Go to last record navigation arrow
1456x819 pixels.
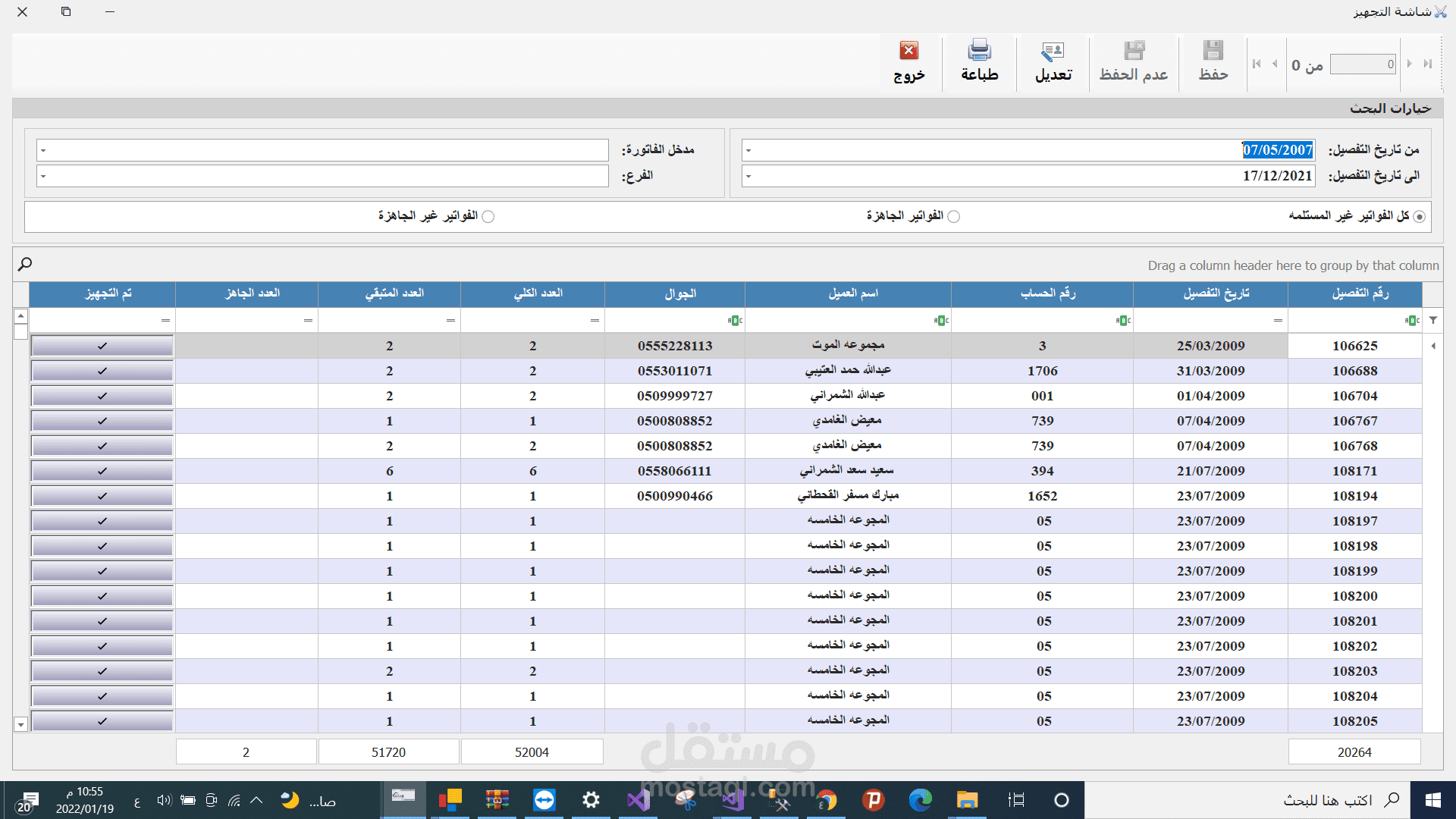[1428, 64]
